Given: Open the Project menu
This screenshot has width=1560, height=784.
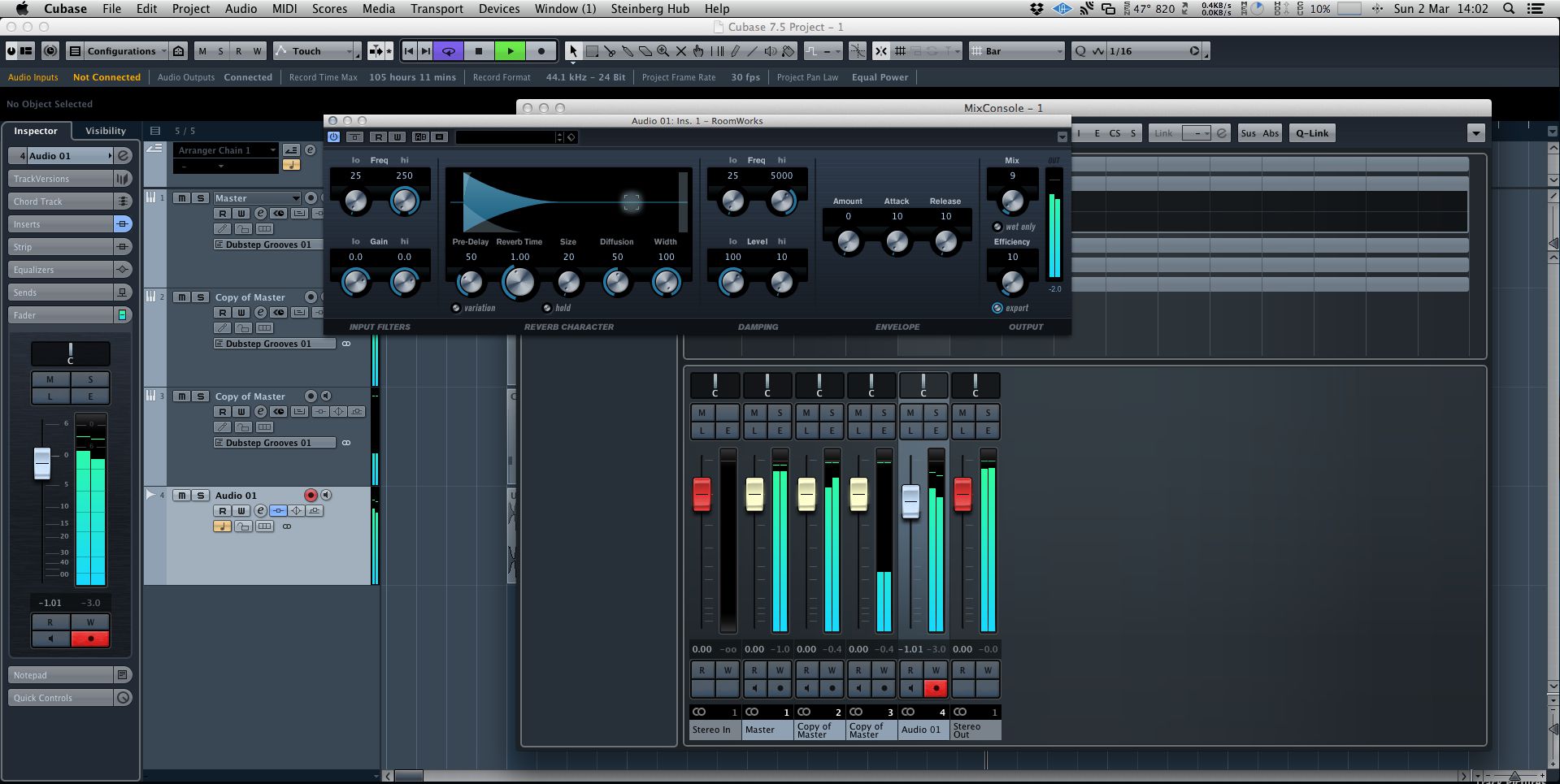Looking at the screenshot, I should (x=191, y=8).
